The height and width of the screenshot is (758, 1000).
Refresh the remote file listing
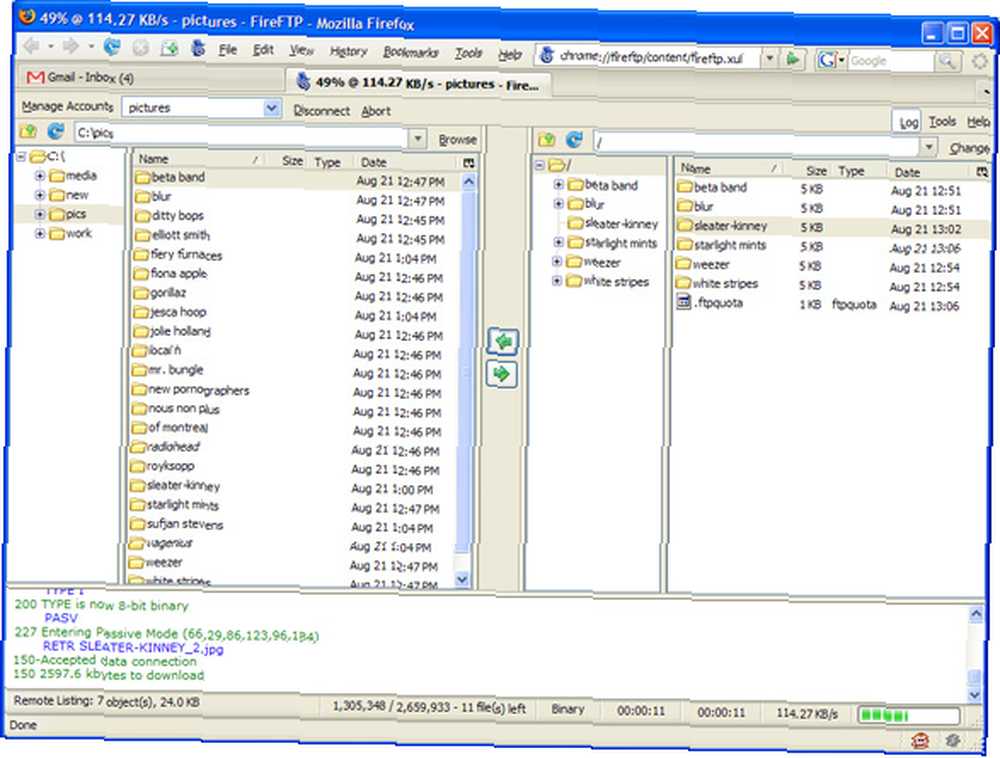point(574,138)
